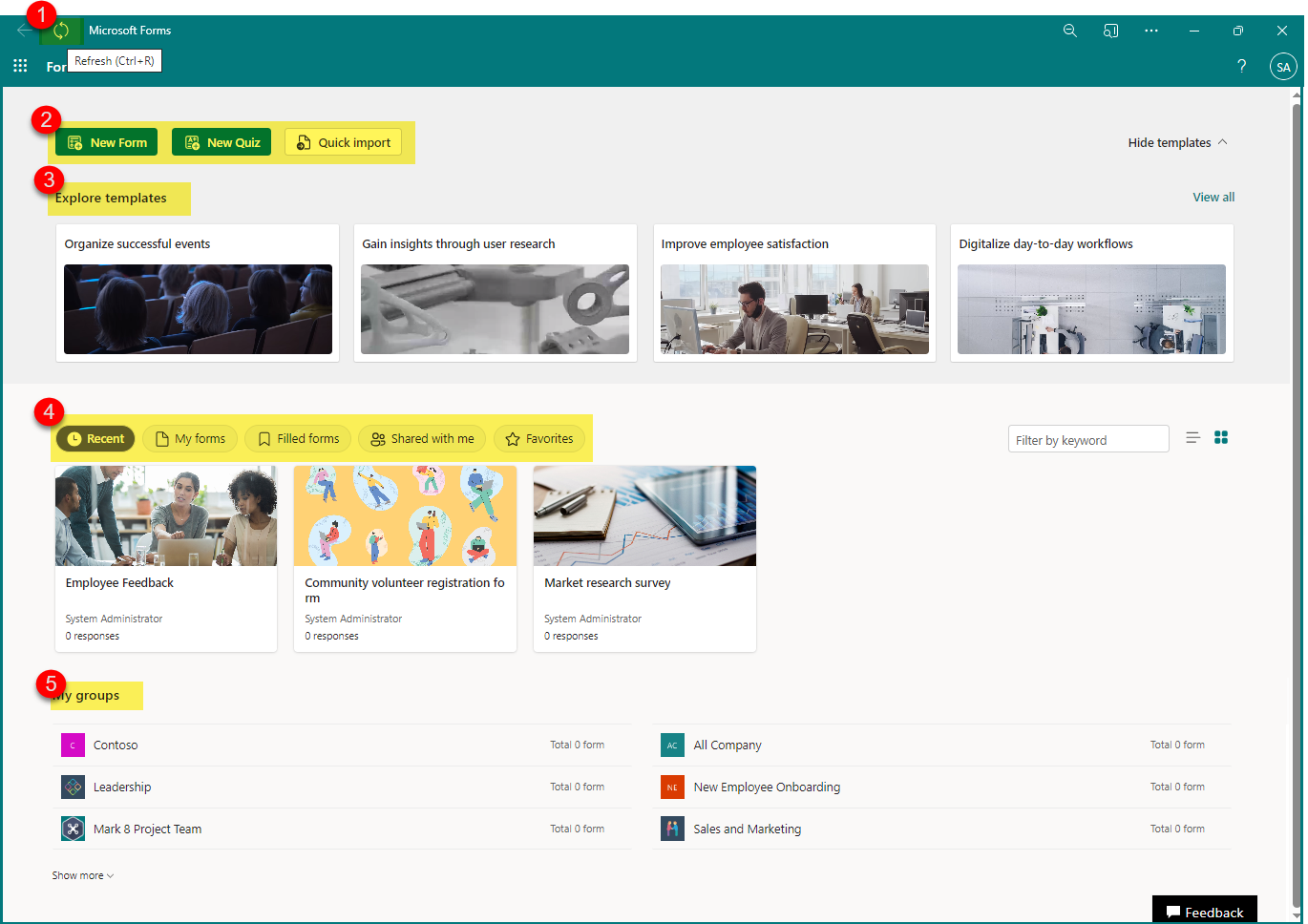The width and height of the screenshot is (1308, 924).
Task: Click the Filter by keyword field
Action: tap(1088, 438)
